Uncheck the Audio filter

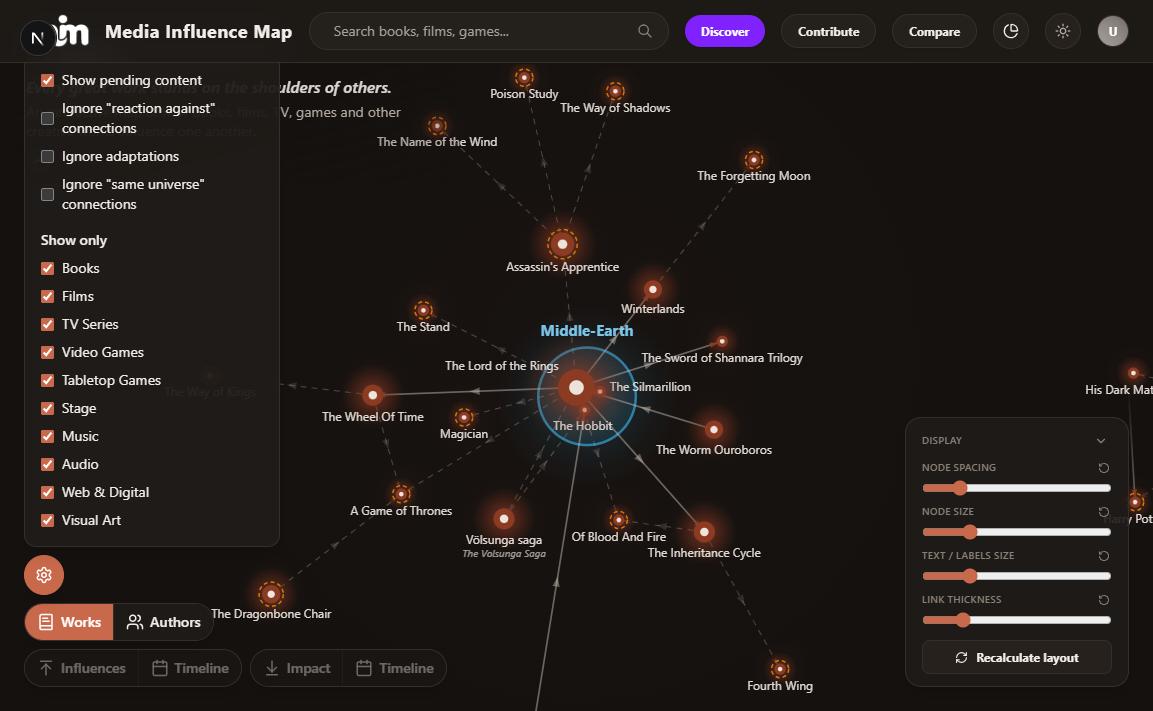point(48,464)
